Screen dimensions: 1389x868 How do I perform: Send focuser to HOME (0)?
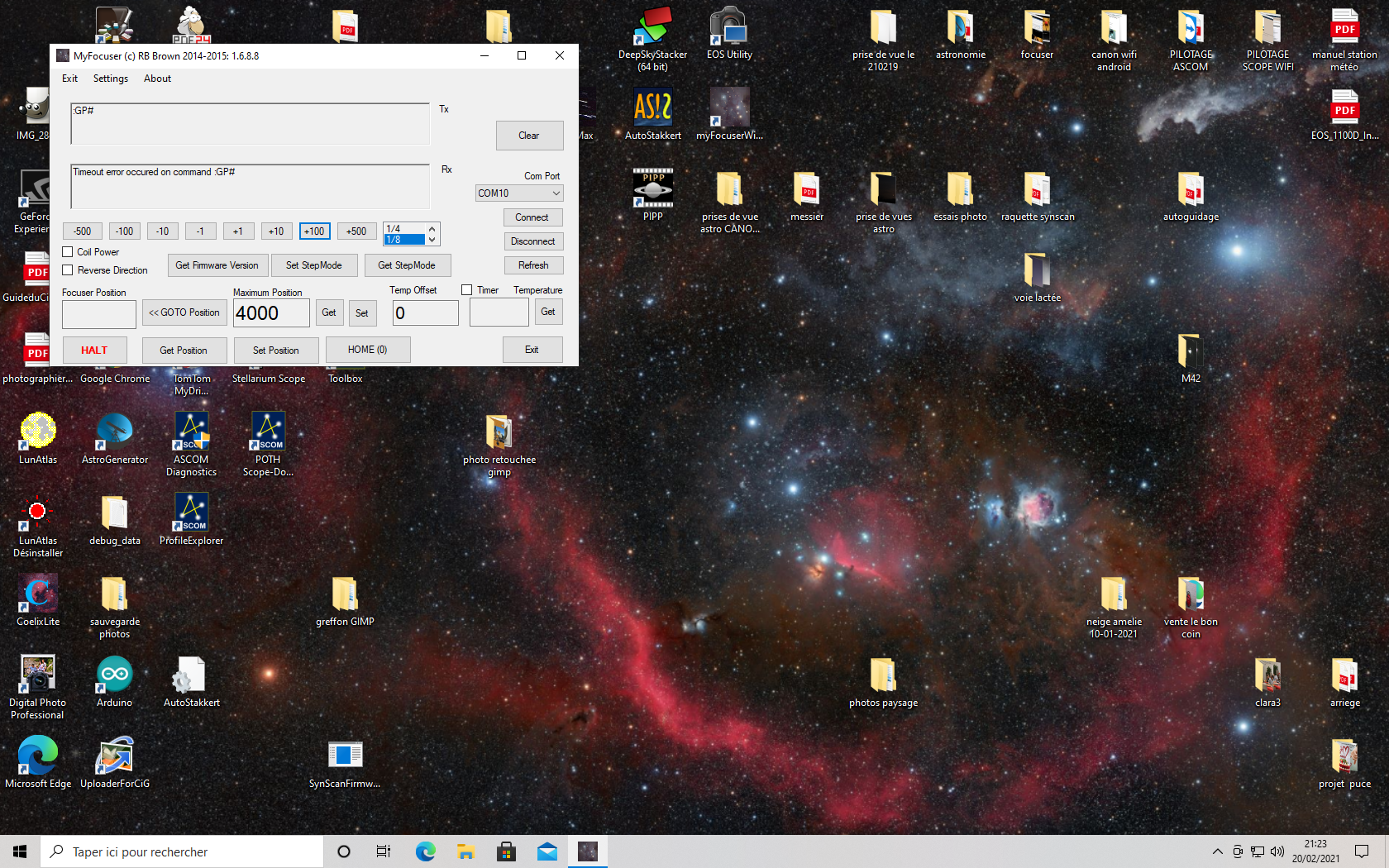click(368, 350)
